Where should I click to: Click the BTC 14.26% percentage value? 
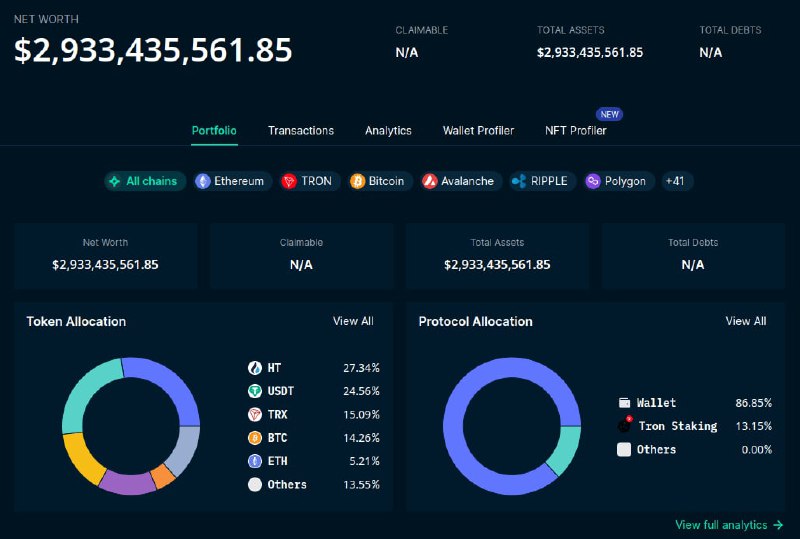[x=361, y=438]
